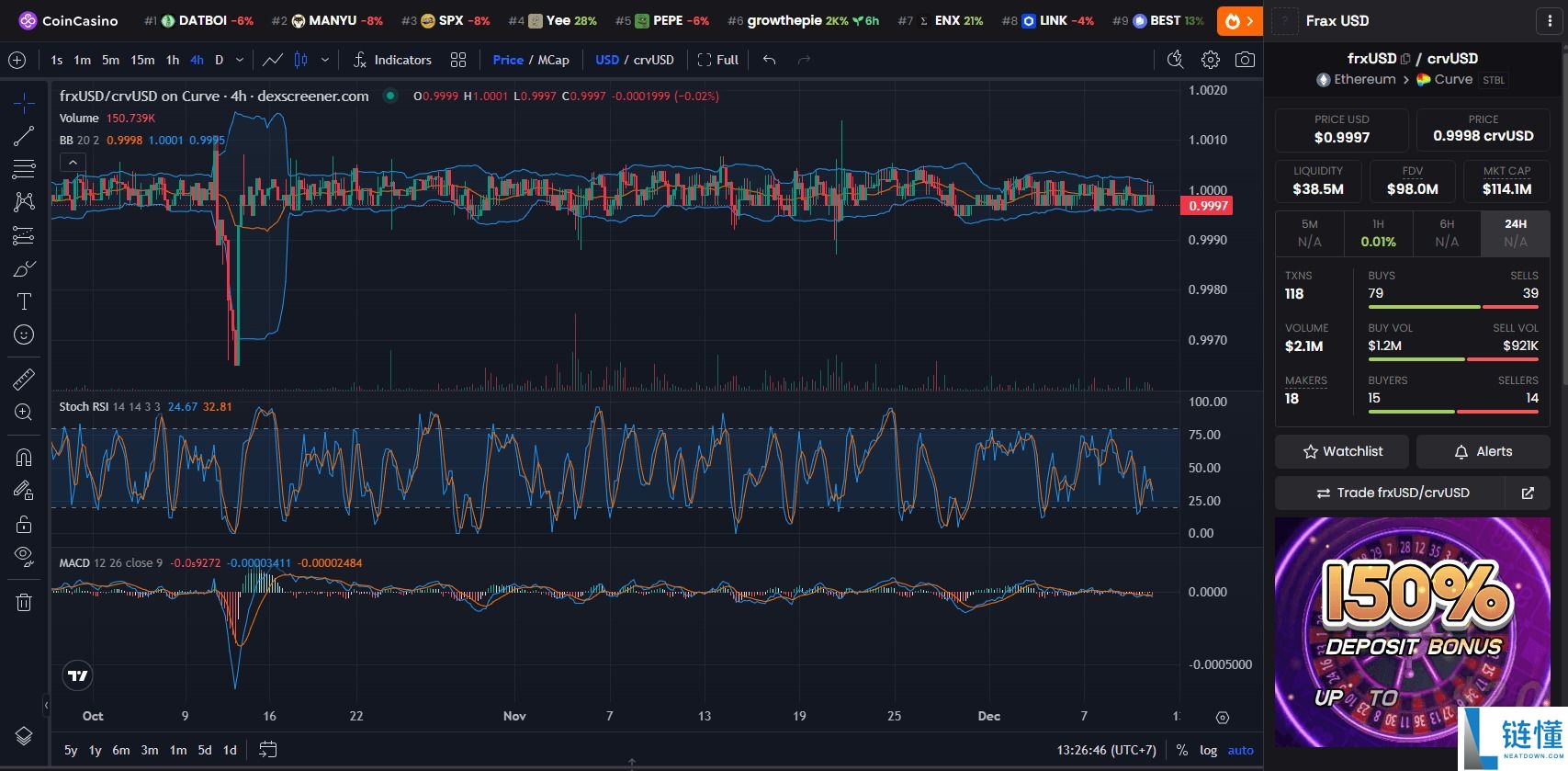
Task: Open the forecasting and measurement tools
Action: coord(24,235)
